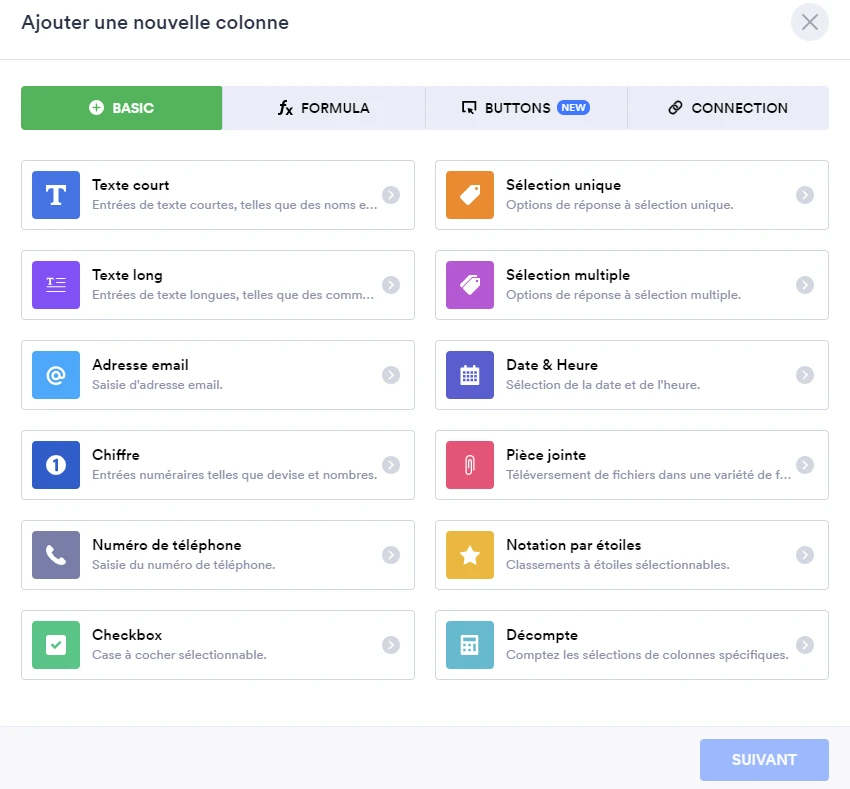Click the blue Texte court T icon
Screen dimensions: 850x789
tap(56, 195)
